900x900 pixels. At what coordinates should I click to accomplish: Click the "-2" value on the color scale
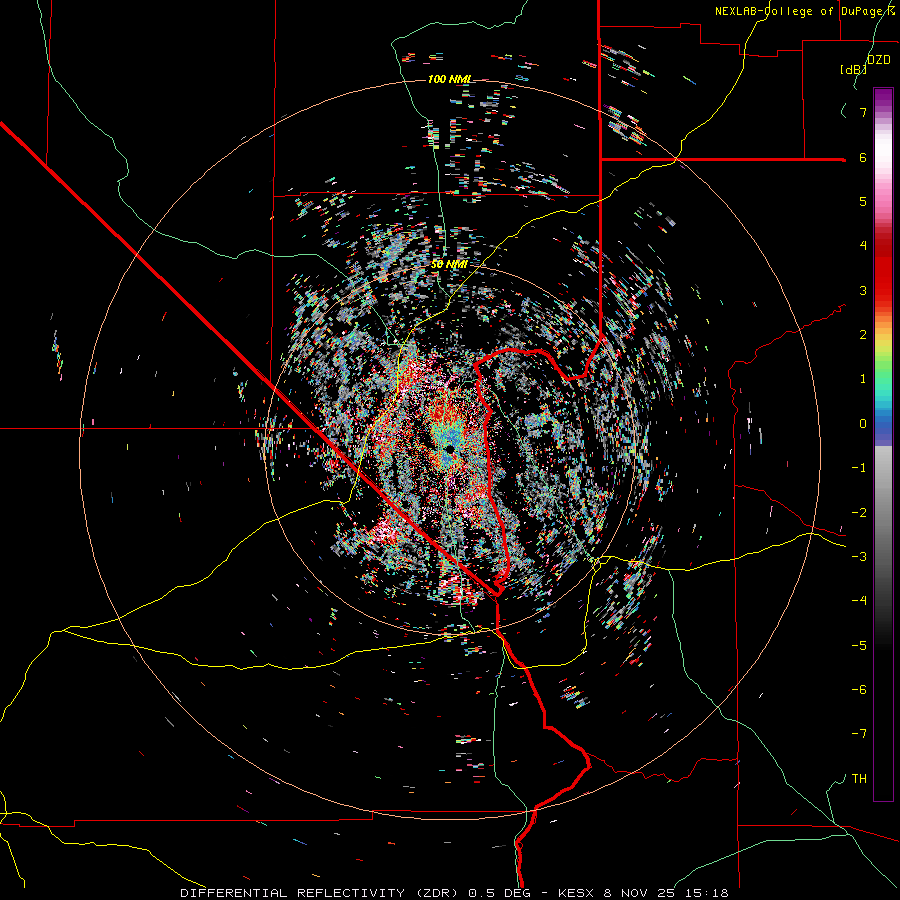tap(859, 512)
